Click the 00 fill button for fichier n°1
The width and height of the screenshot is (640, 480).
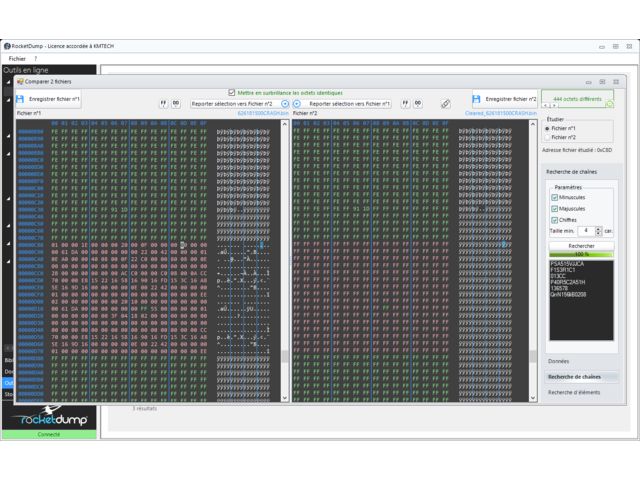point(176,104)
